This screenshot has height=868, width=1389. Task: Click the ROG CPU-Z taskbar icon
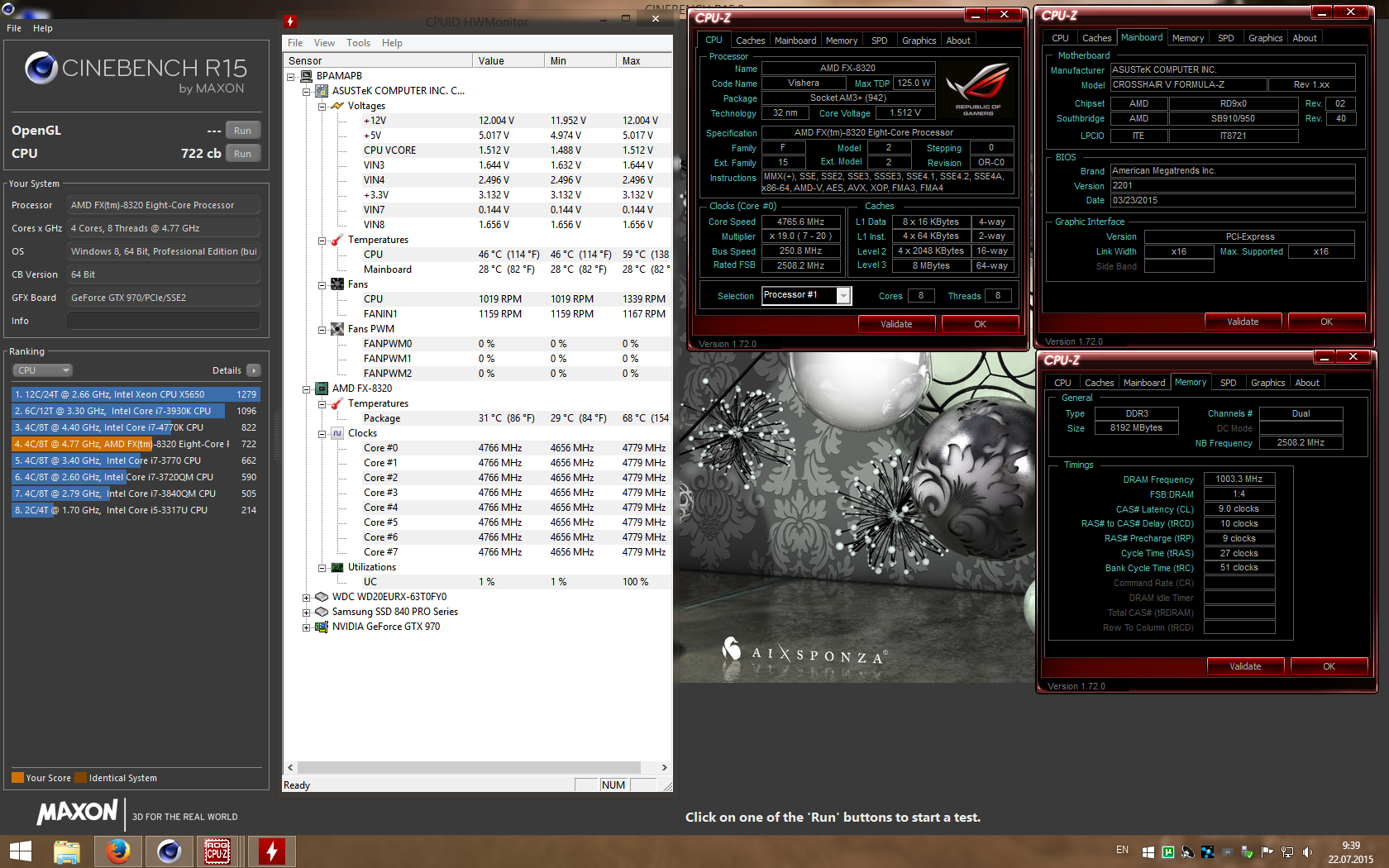pyautogui.click(x=217, y=851)
